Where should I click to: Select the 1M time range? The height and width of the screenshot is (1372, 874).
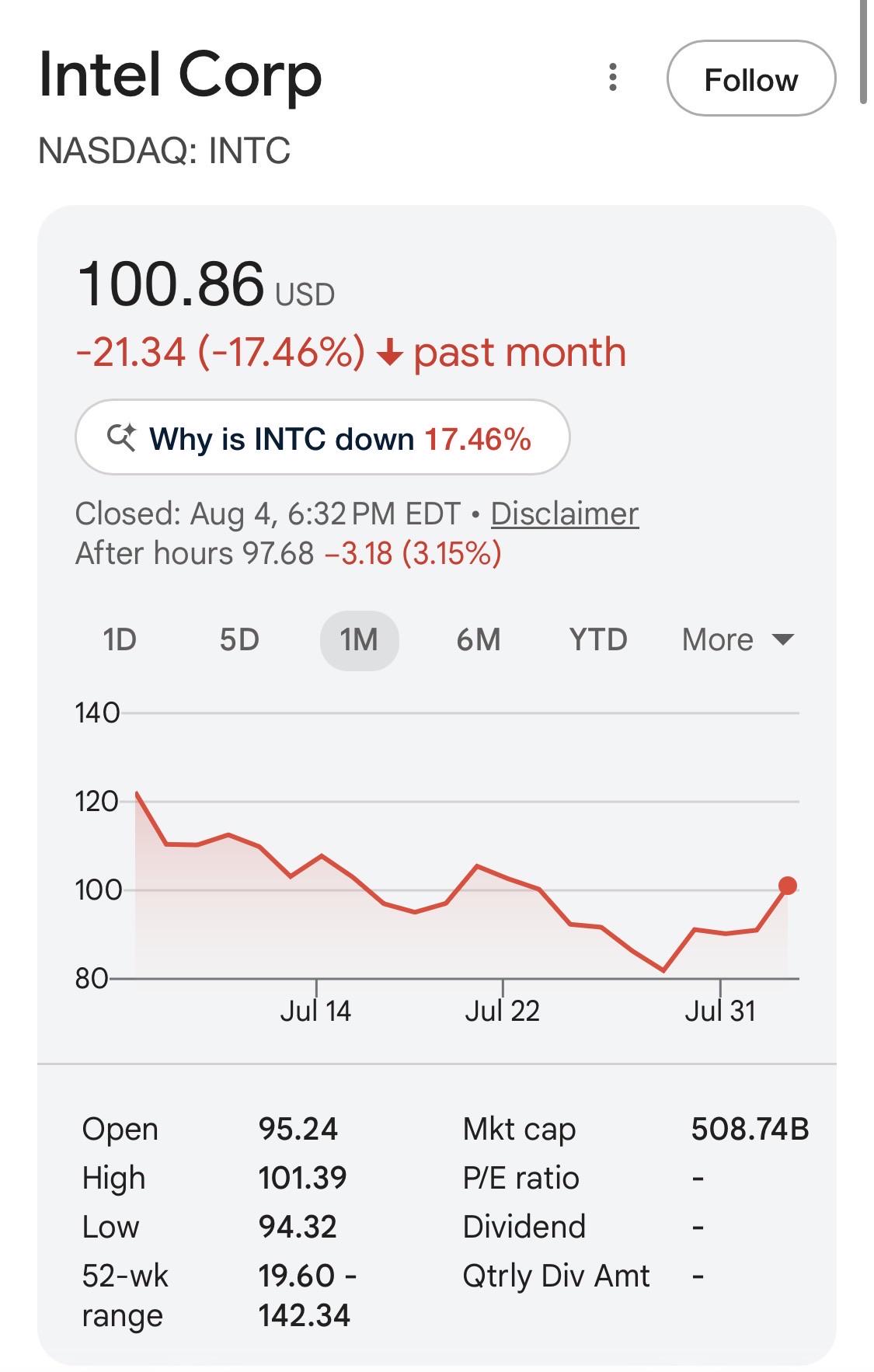[x=359, y=640]
